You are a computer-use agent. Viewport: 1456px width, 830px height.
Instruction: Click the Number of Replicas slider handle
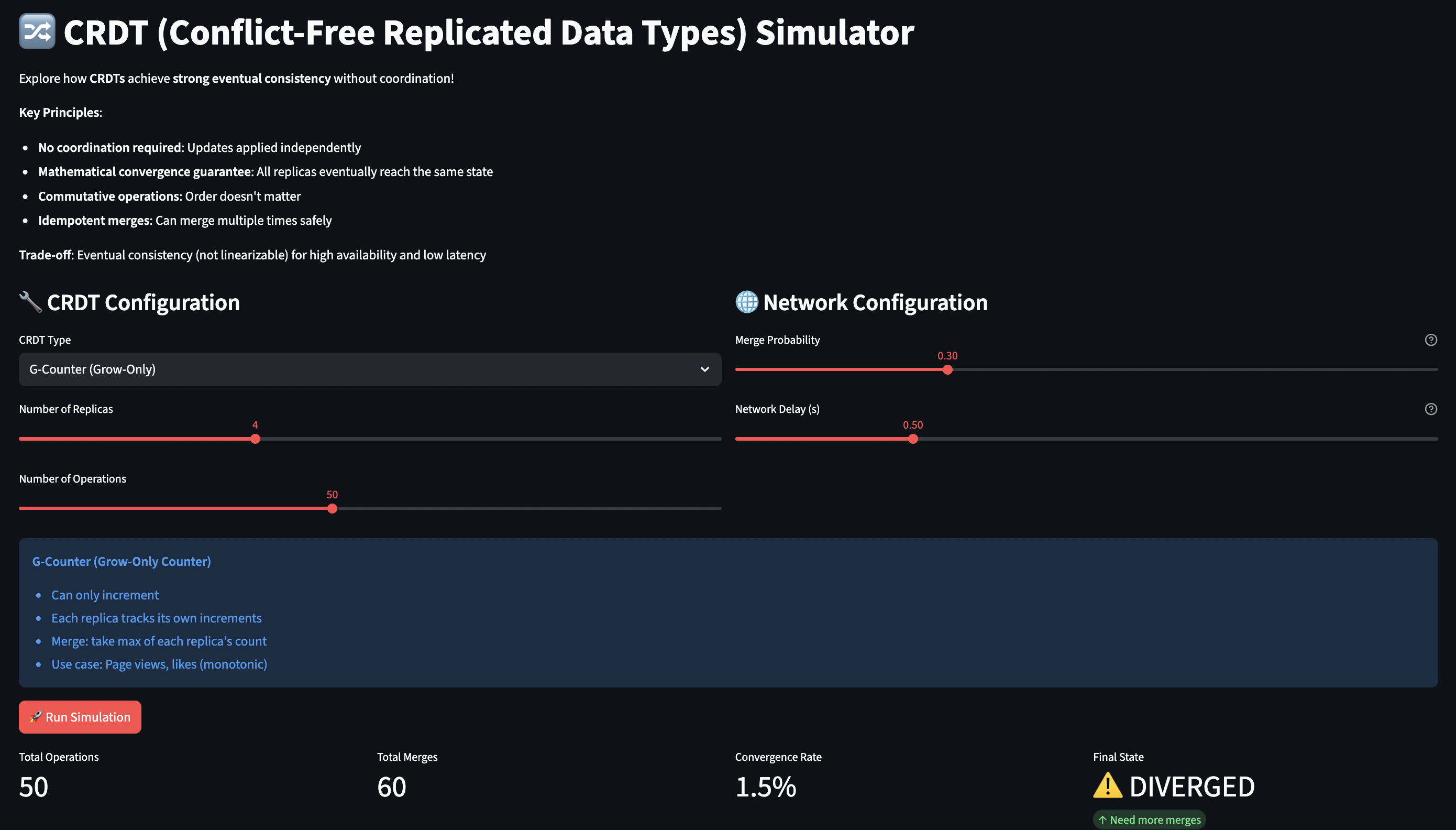click(x=255, y=439)
